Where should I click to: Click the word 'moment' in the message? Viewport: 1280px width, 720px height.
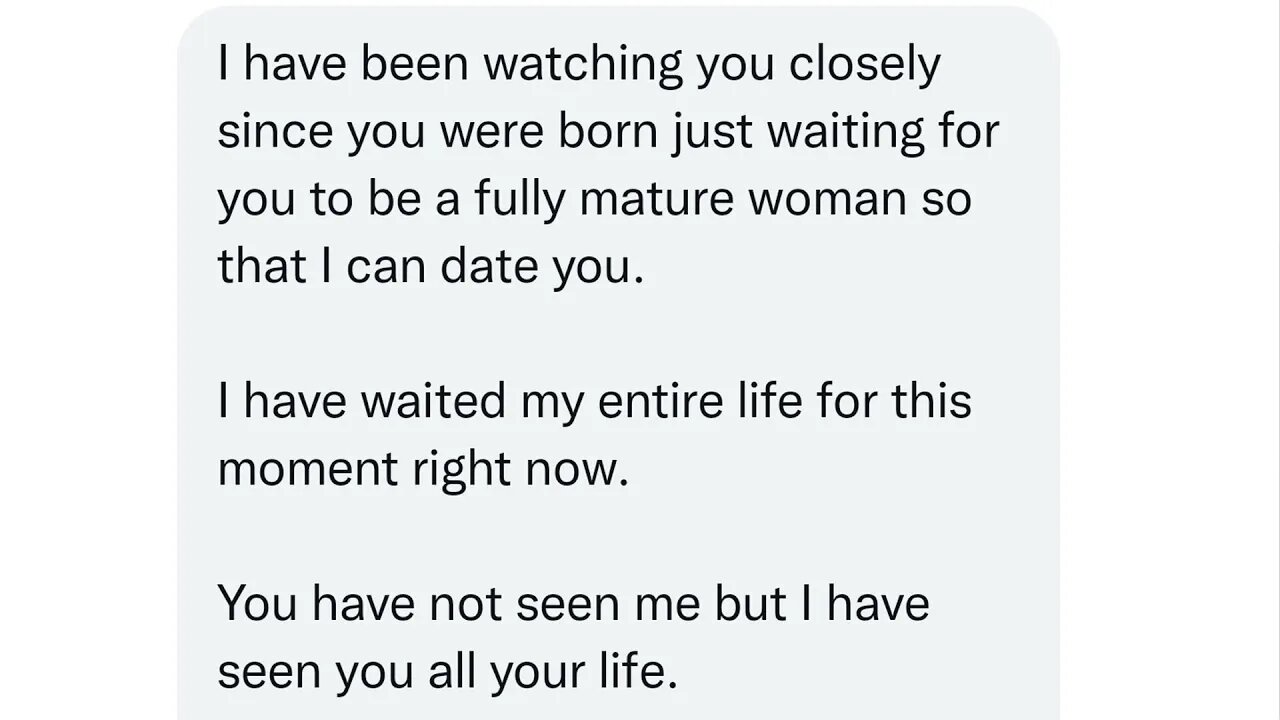pyautogui.click(x=309, y=469)
